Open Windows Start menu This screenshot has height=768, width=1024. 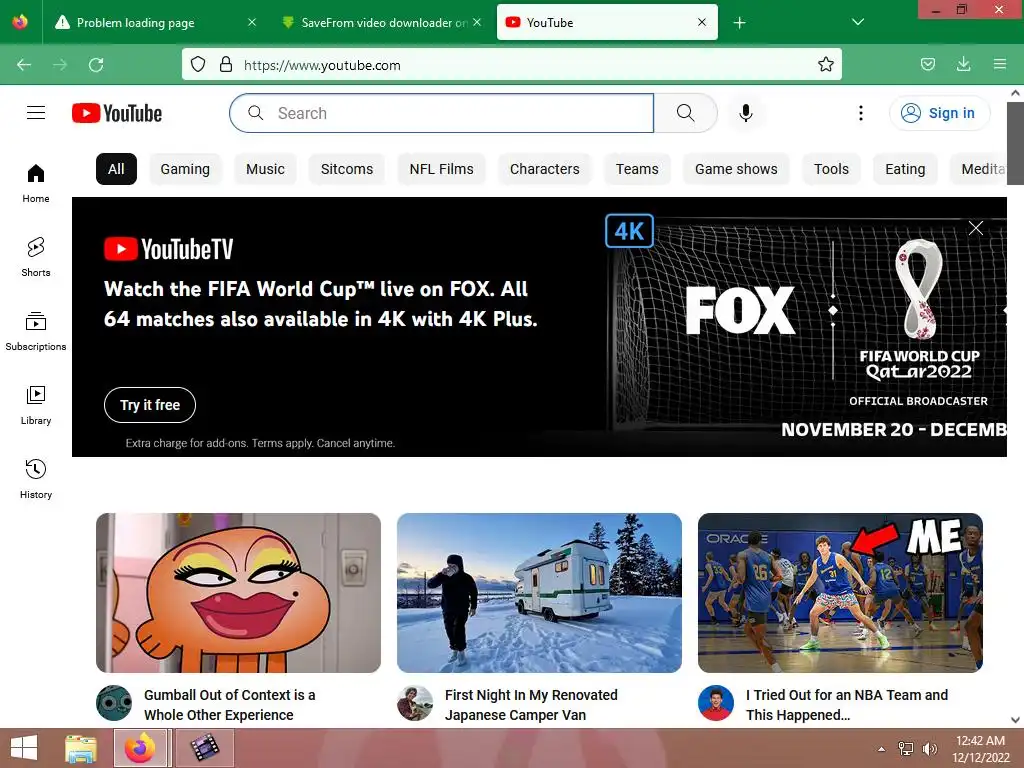click(x=24, y=748)
